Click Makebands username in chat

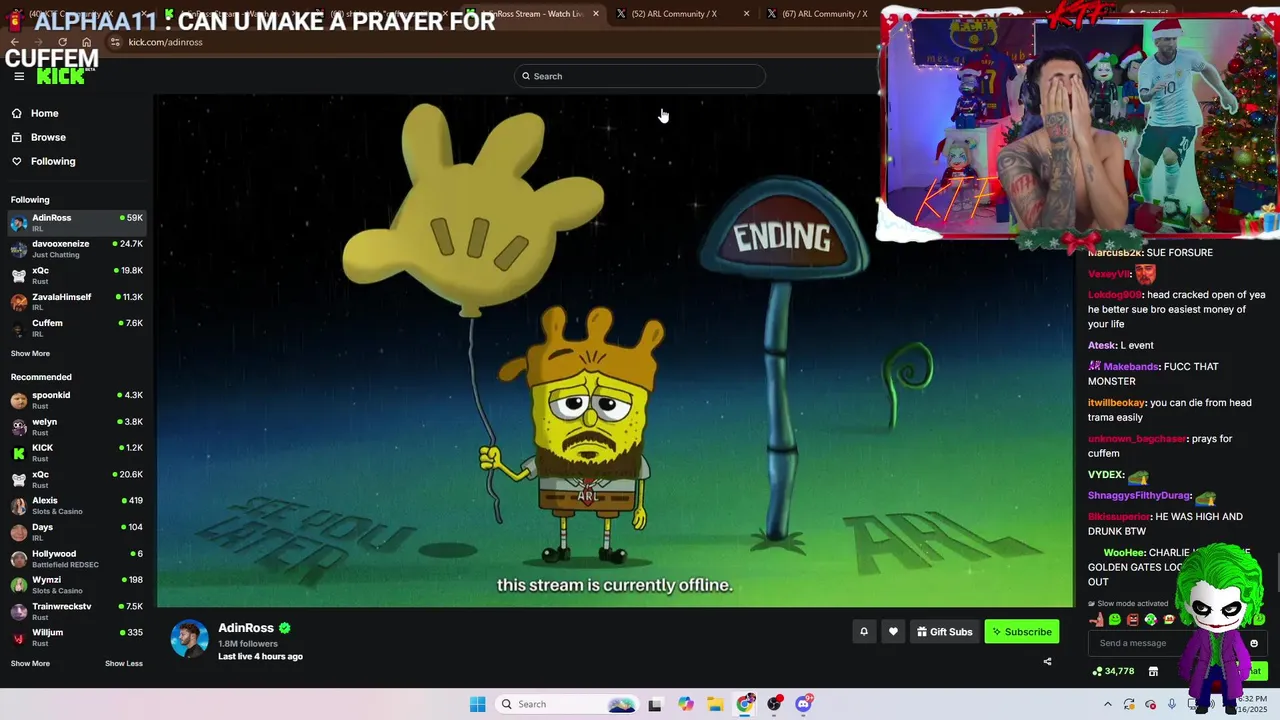[1130, 367]
